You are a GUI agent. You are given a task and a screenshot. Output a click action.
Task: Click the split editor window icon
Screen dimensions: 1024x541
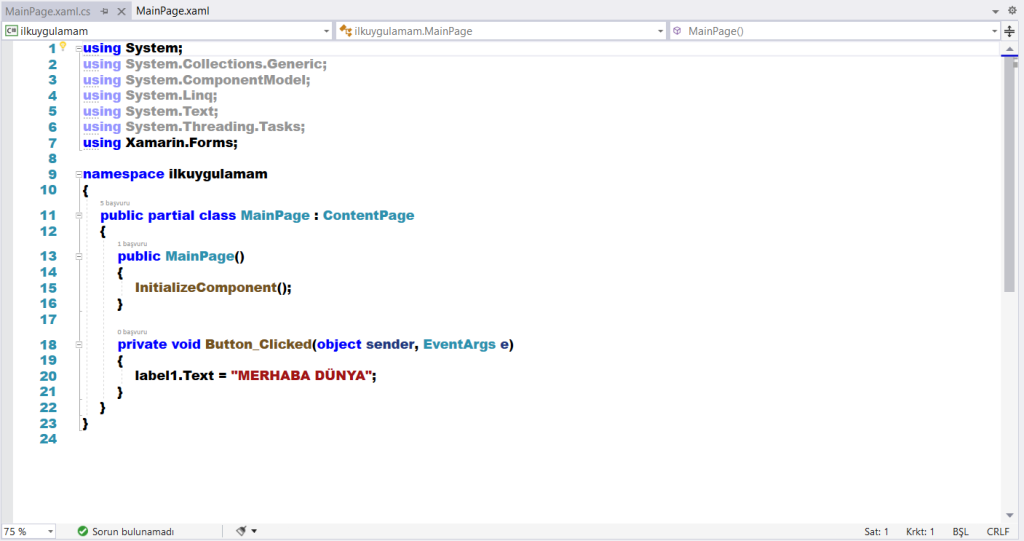click(x=1009, y=31)
